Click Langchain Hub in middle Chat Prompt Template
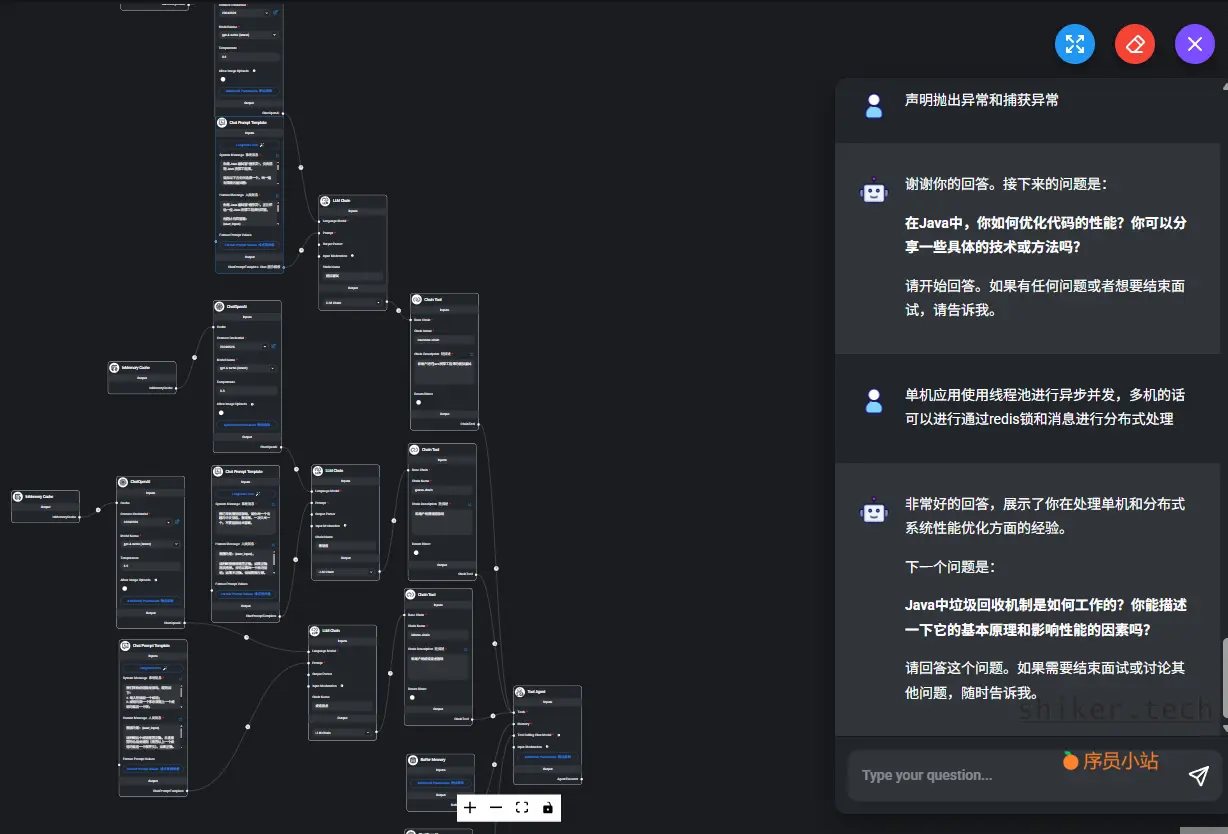 pos(245,493)
